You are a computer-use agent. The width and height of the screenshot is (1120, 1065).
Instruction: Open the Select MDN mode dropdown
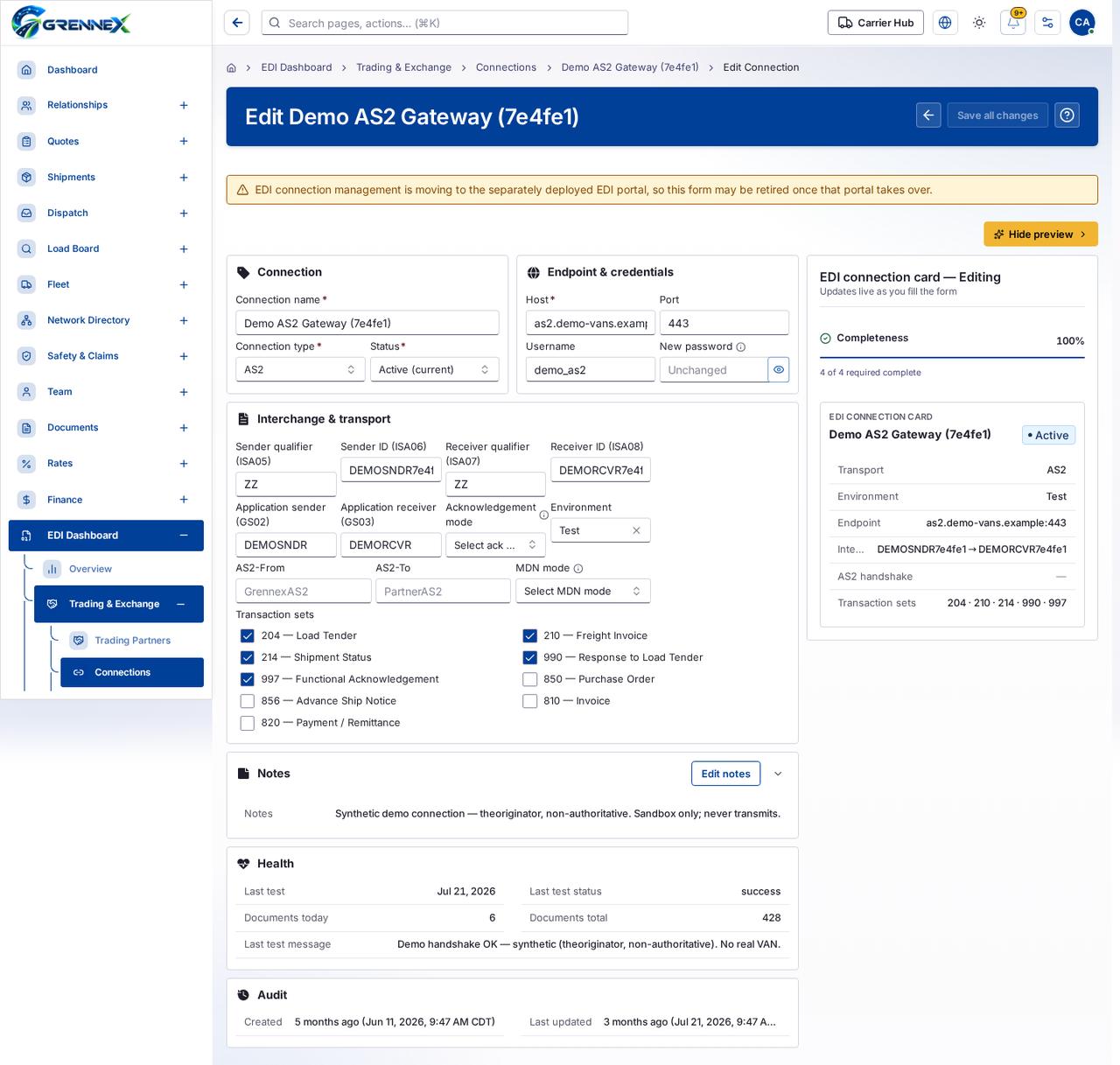583,592
